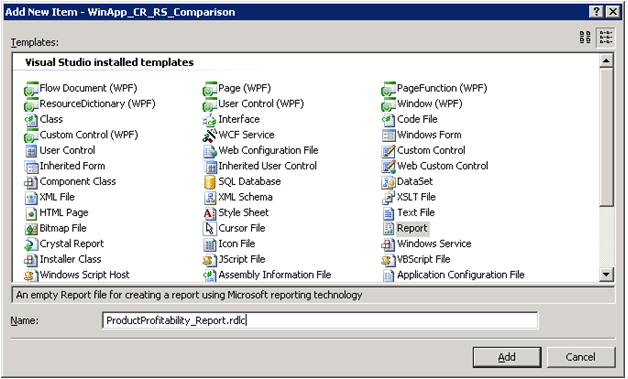Choose the Cursor File icon
628x379 pixels.
209,228
